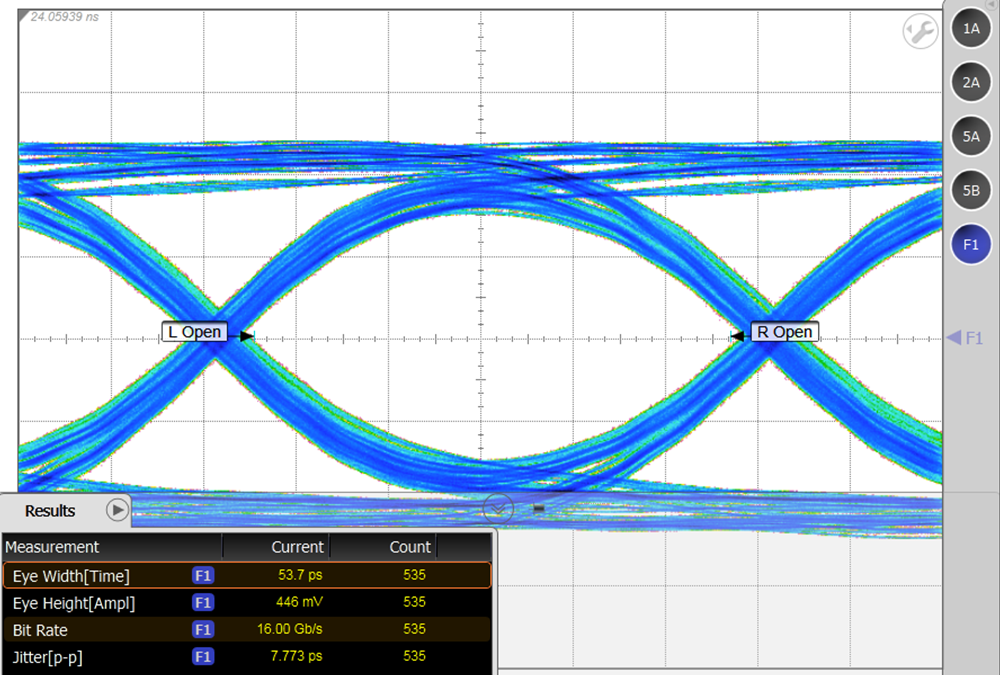This screenshot has width=1000, height=675.
Task: Open the Results tab
Action: point(50,511)
